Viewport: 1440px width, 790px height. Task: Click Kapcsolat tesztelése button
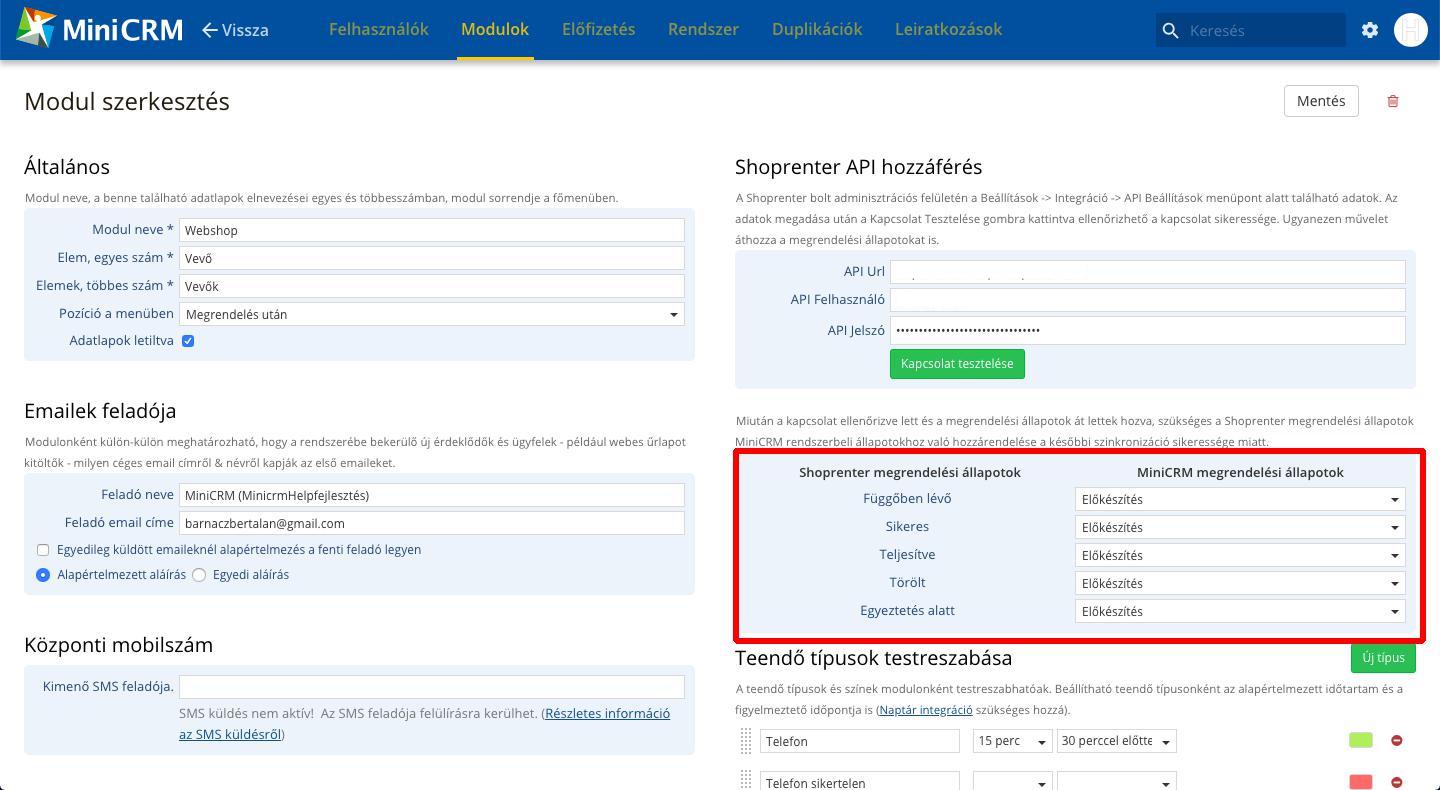click(x=957, y=364)
